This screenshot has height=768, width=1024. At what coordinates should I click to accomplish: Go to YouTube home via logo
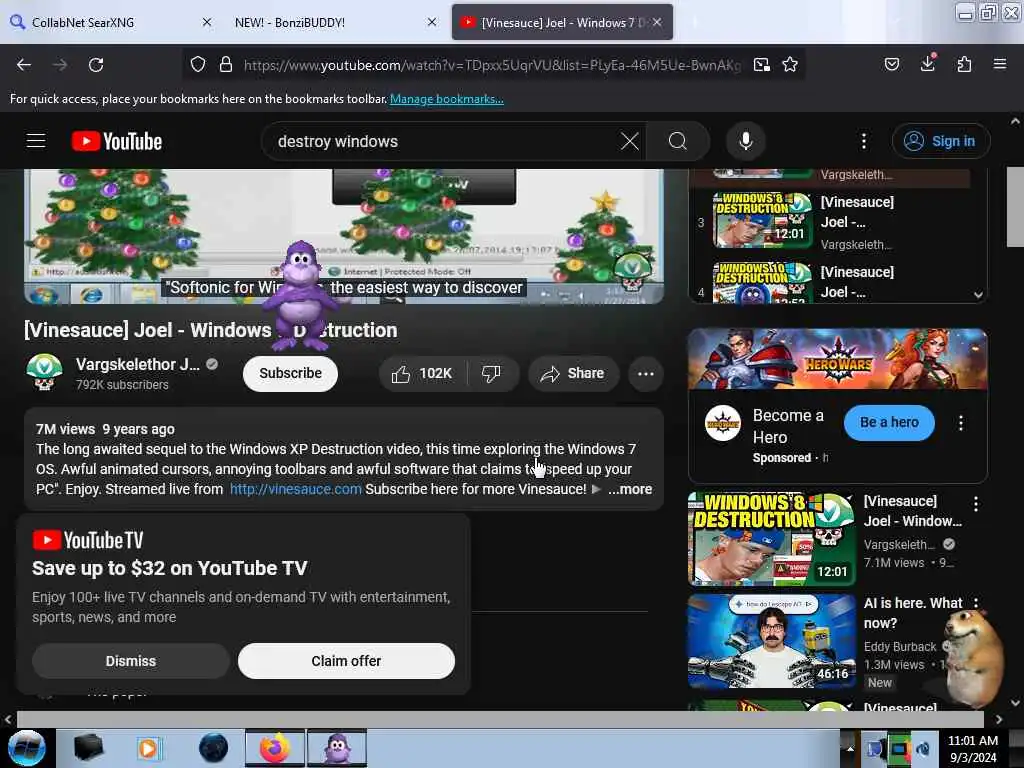[x=117, y=141]
